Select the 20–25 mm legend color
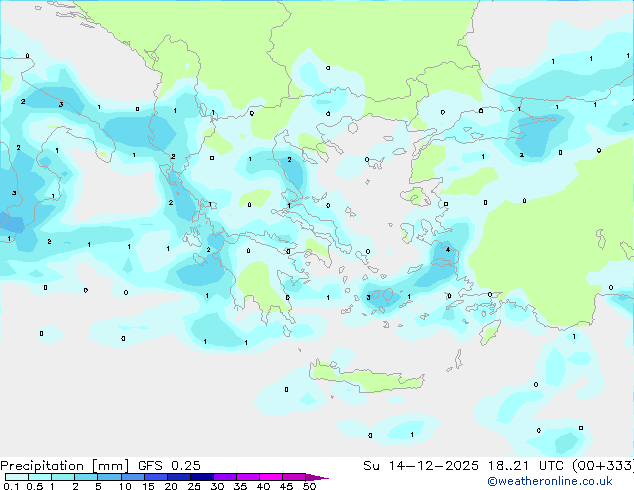634x490 pixels. pos(178,477)
